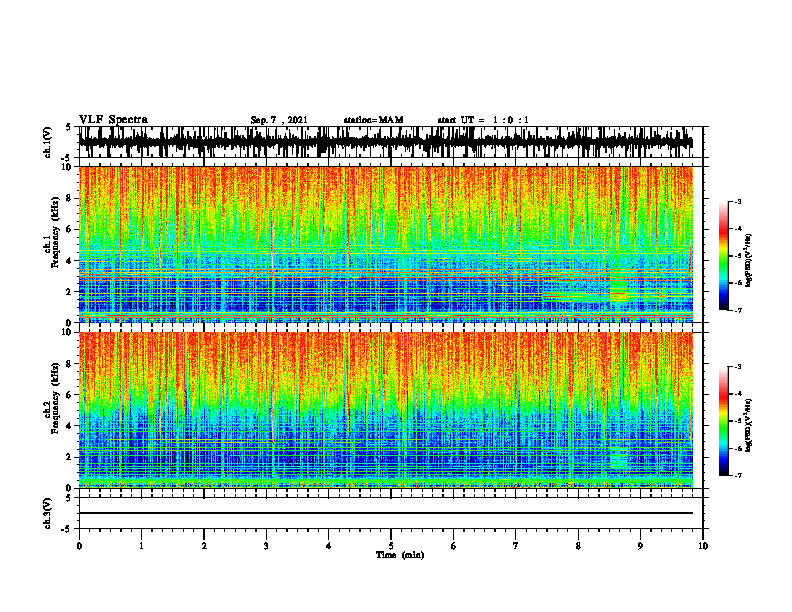
Task: Click the "8" kHz tick on ch.1 frequency axis
Action: 70,198
